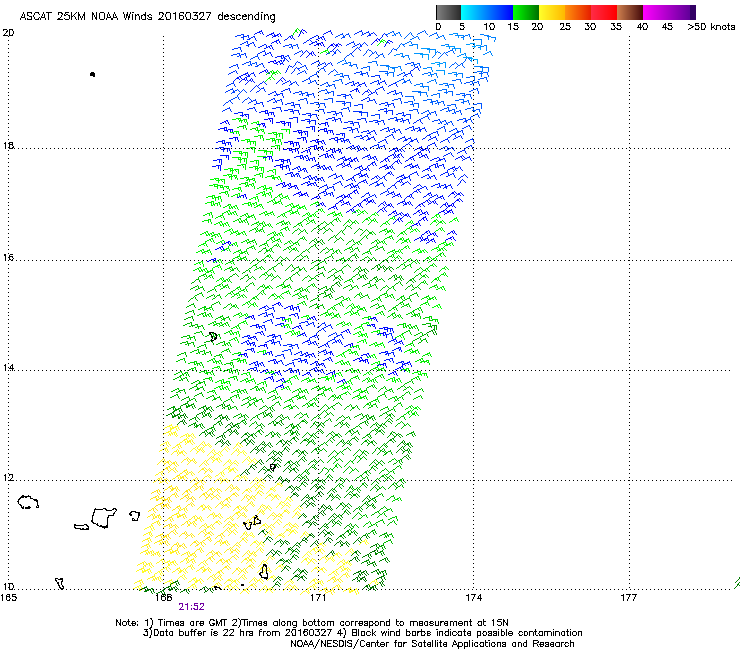The image size is (740, 650).
Task: Click the orange 25-30 knots legend swatch
Action: 578,12
